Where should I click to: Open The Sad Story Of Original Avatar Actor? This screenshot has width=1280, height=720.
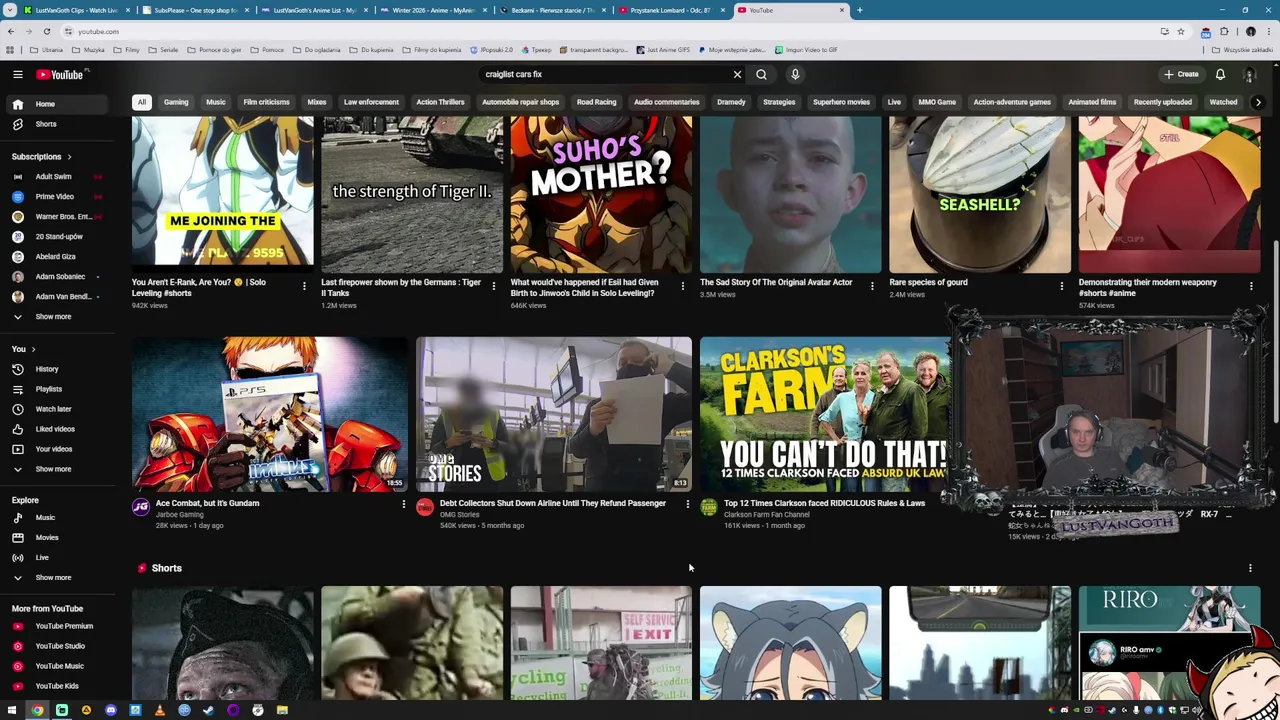point(776,282)
